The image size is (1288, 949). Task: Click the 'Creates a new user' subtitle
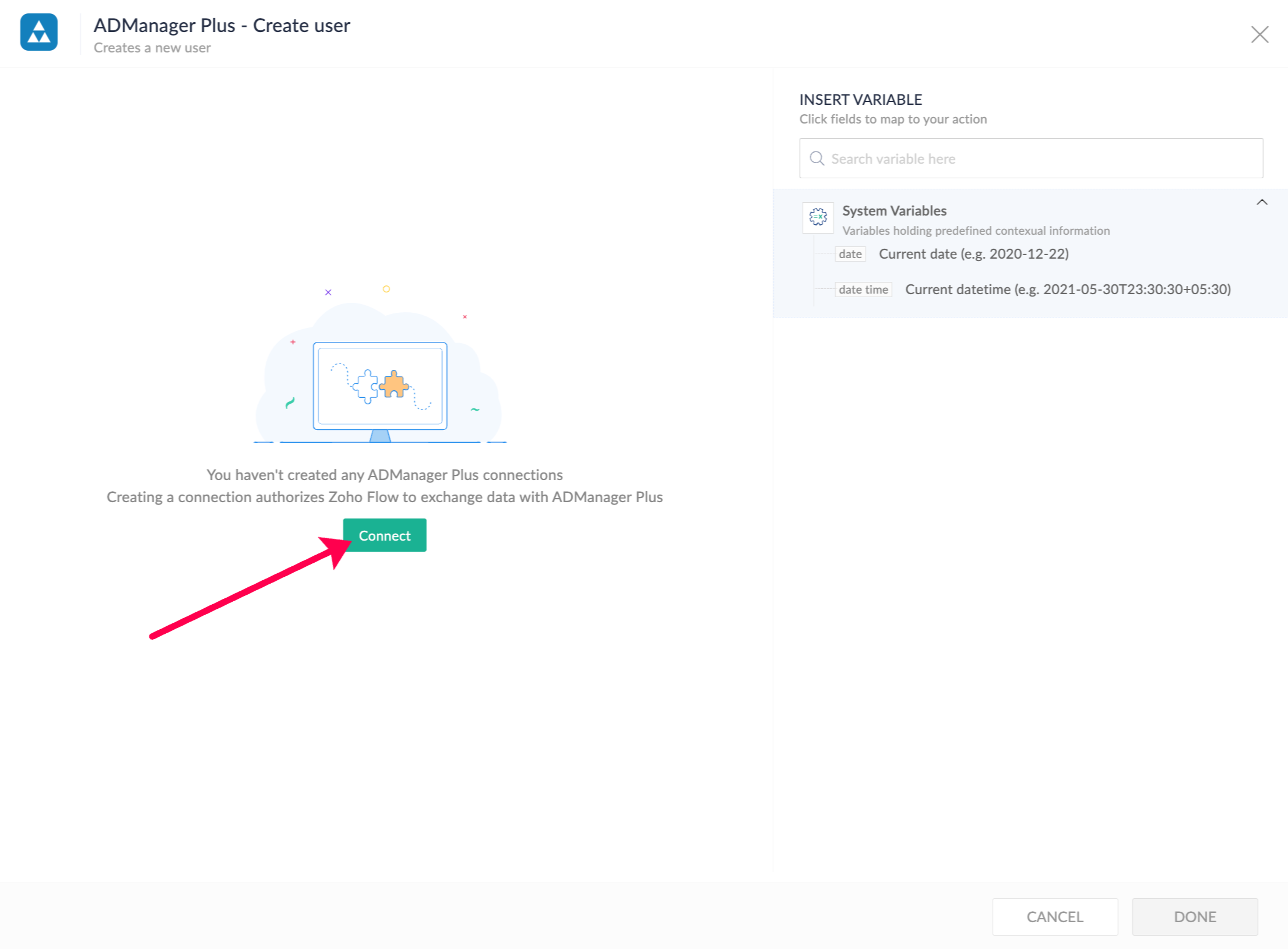152,48
